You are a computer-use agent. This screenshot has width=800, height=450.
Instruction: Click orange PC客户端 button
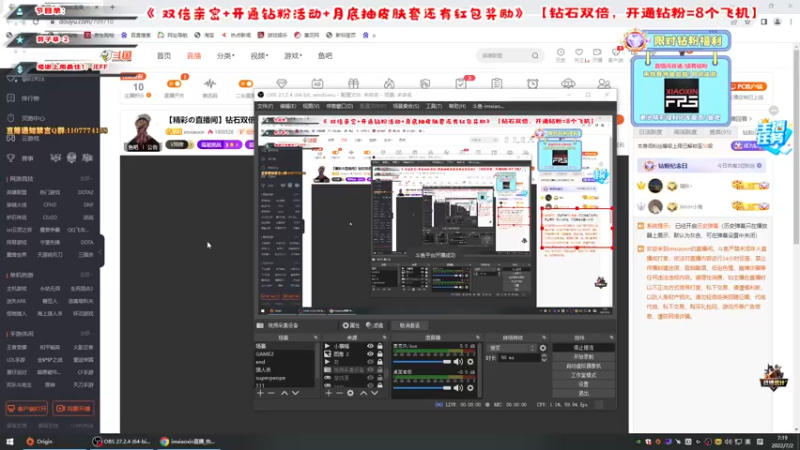(748, 87)
